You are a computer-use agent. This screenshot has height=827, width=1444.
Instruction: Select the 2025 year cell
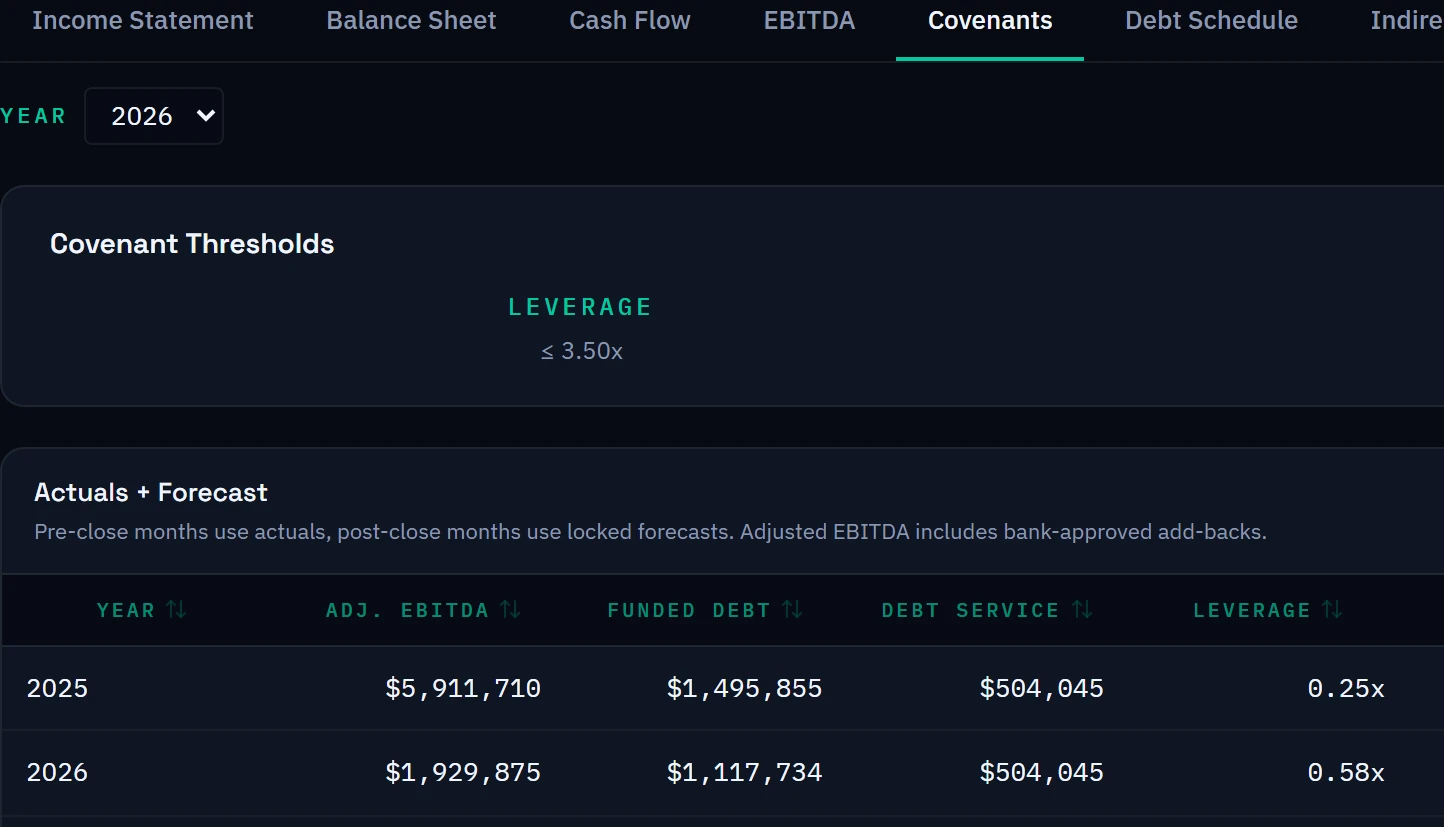(x=57, y=688)
